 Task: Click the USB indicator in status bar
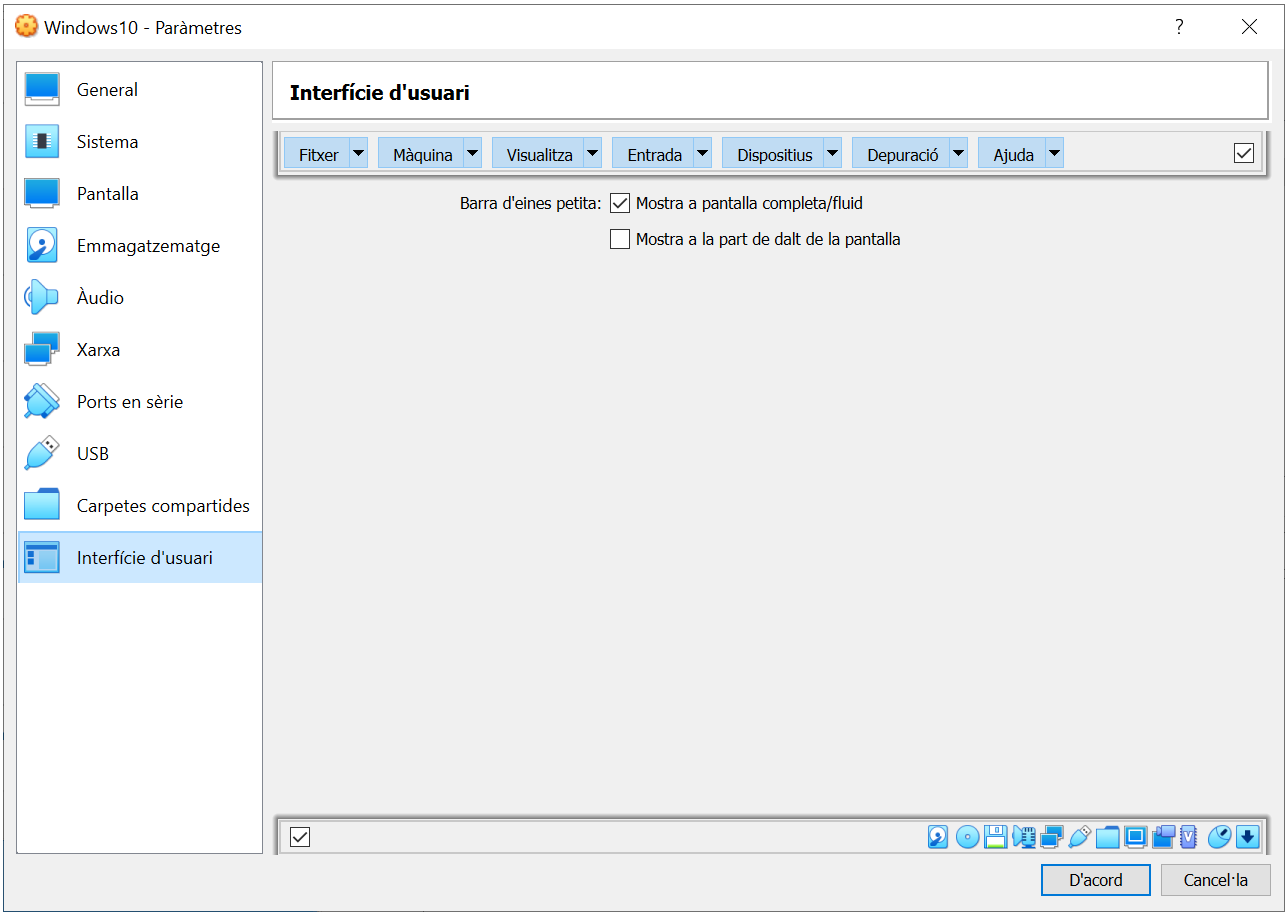pyautogui.click(x=1079, y=837)
